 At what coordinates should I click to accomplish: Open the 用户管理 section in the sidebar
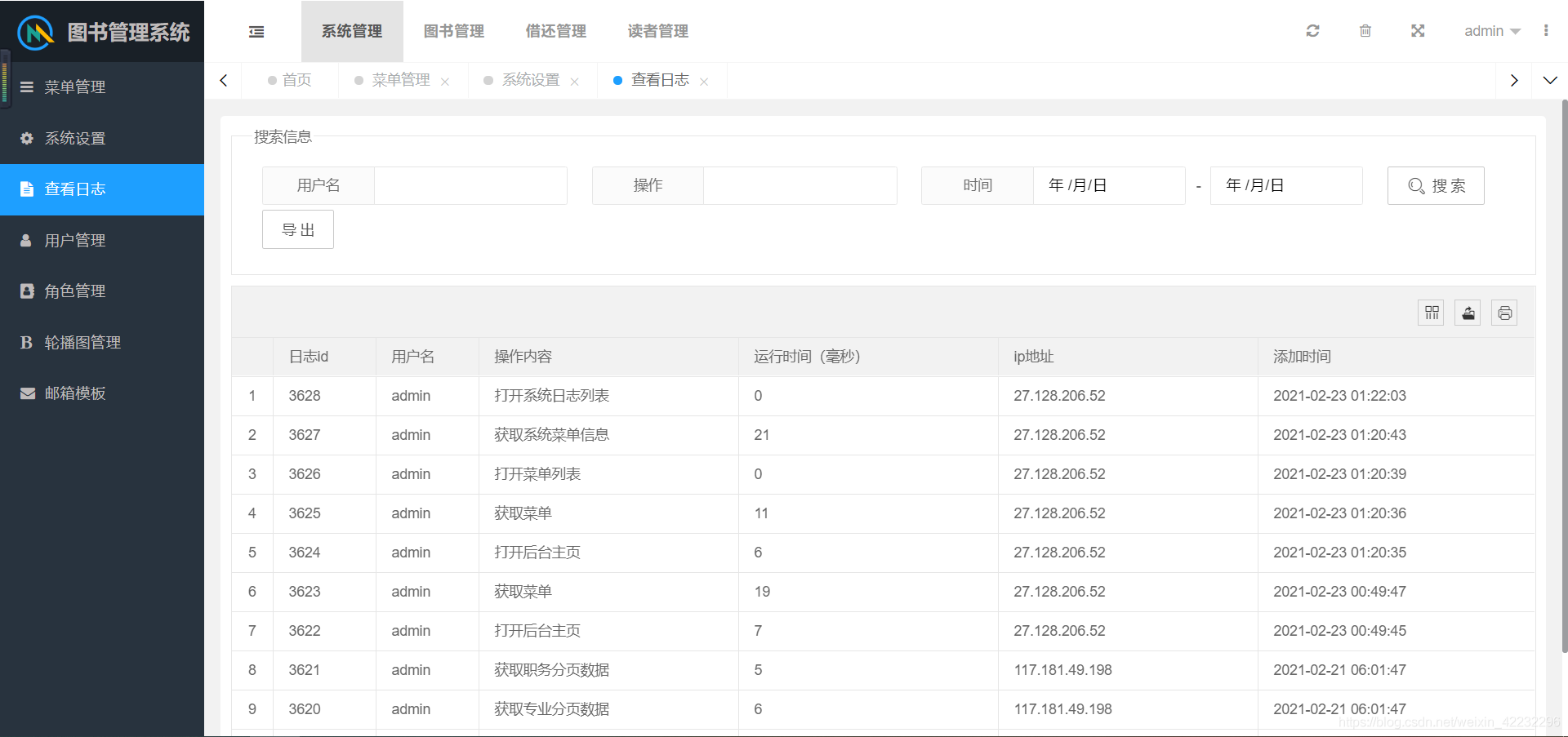click(x=75, y=240)
